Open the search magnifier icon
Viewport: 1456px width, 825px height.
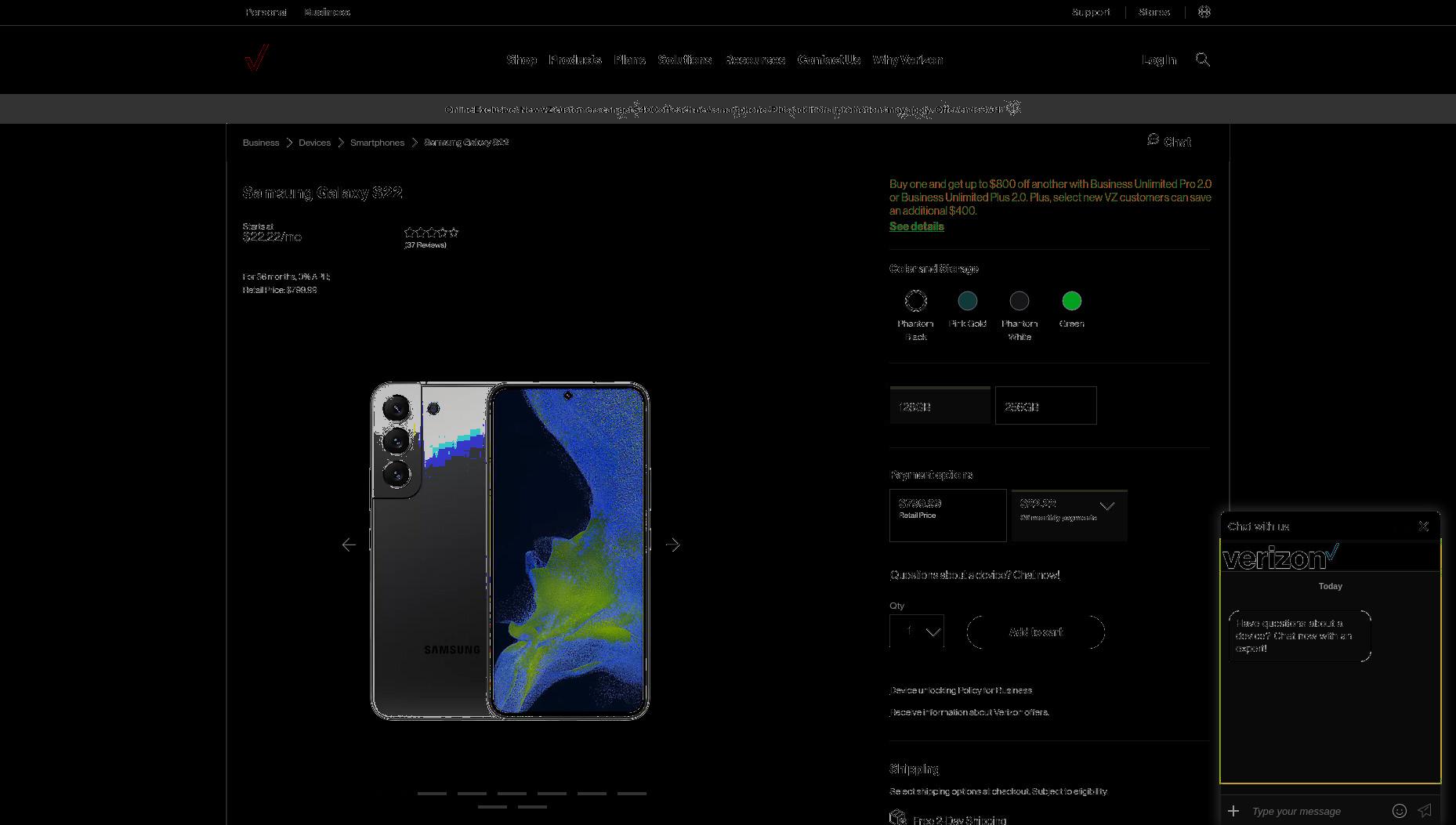tap(1203, 60)
